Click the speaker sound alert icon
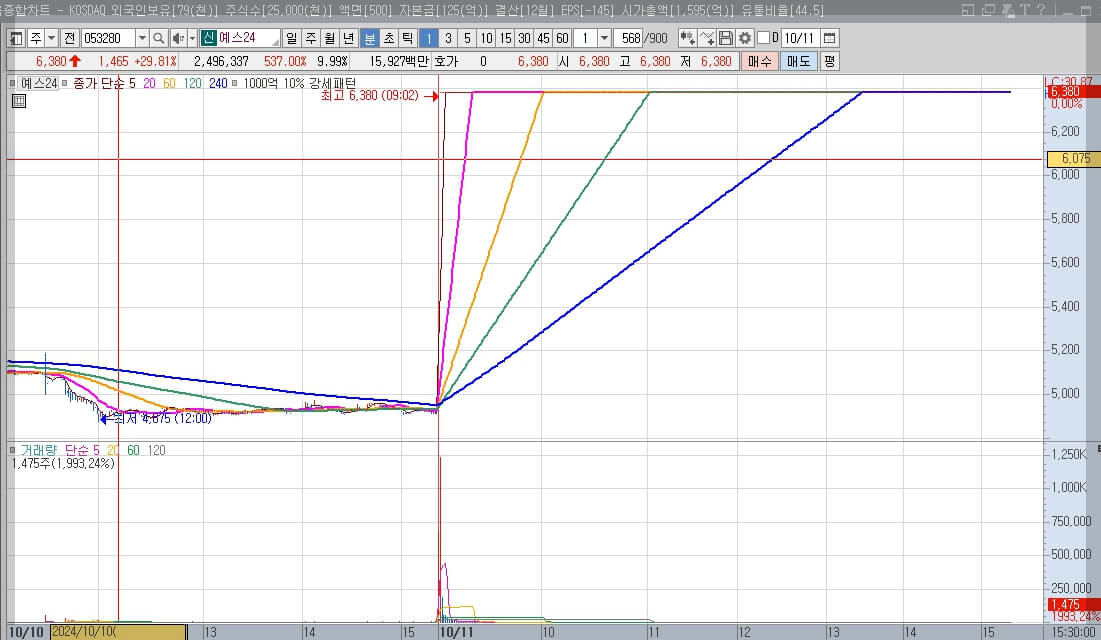 pyautogui.click(x=178, y=38)
